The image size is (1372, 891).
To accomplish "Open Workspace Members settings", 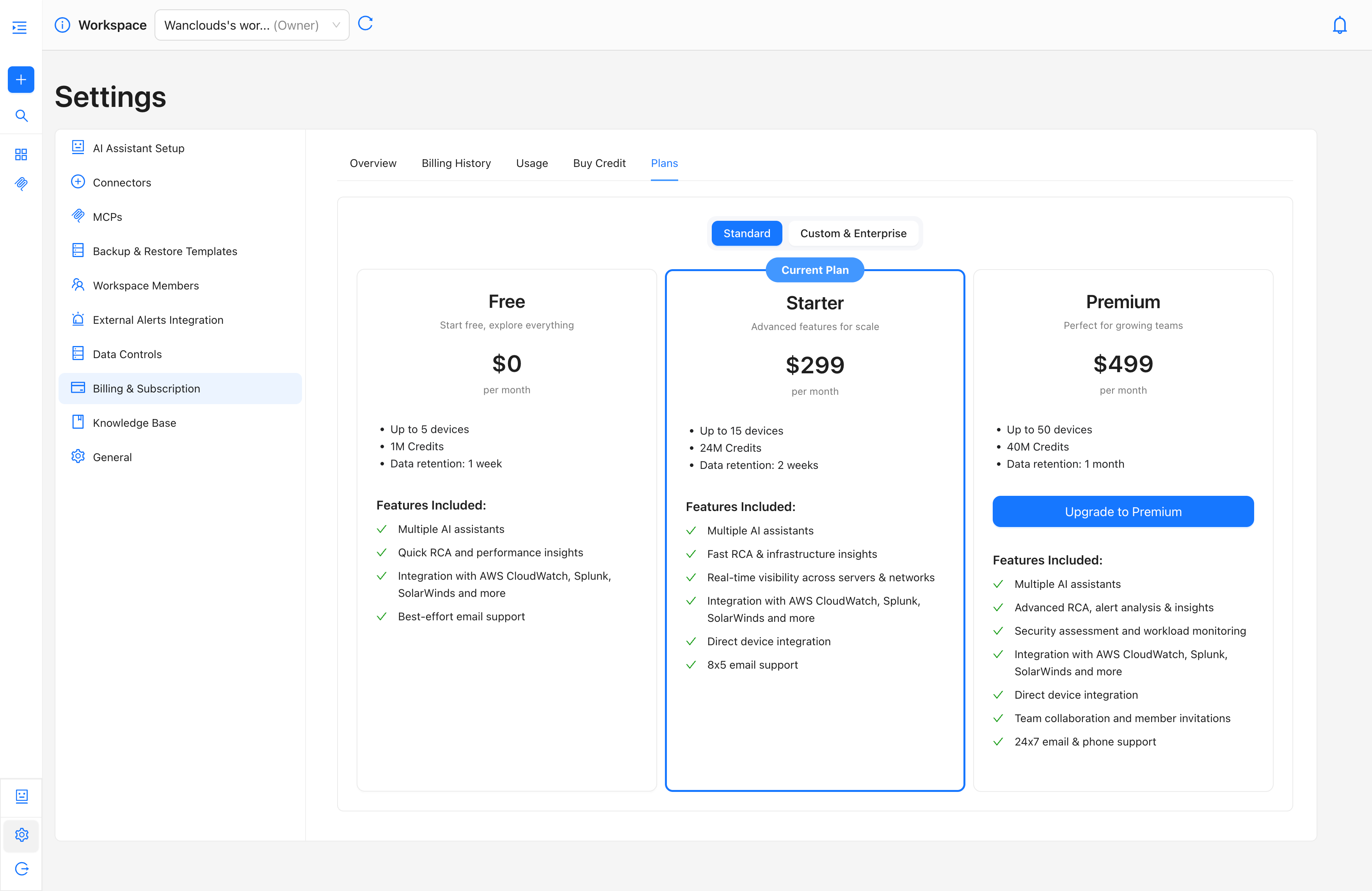I will click(x=146, y=285).
